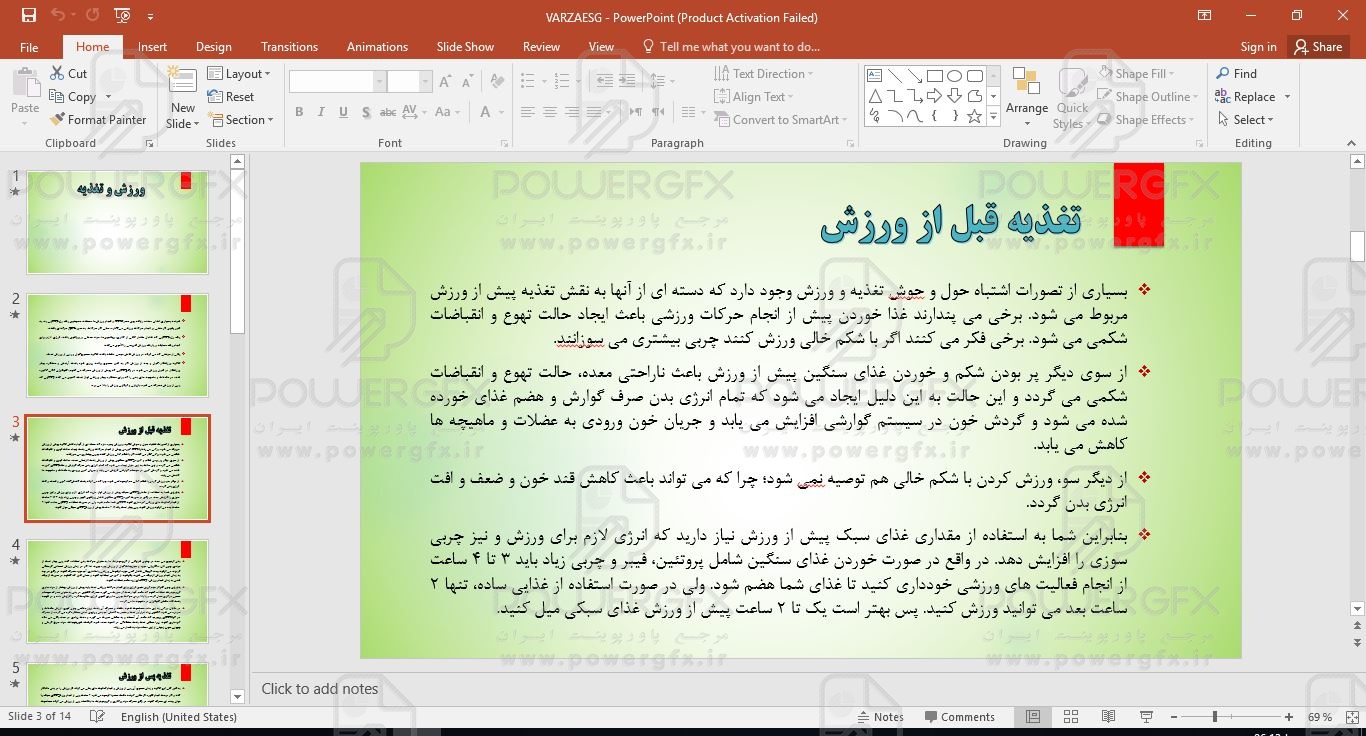
Task: Click the Save icon in quick access toolbar
Action: [28, 16]
